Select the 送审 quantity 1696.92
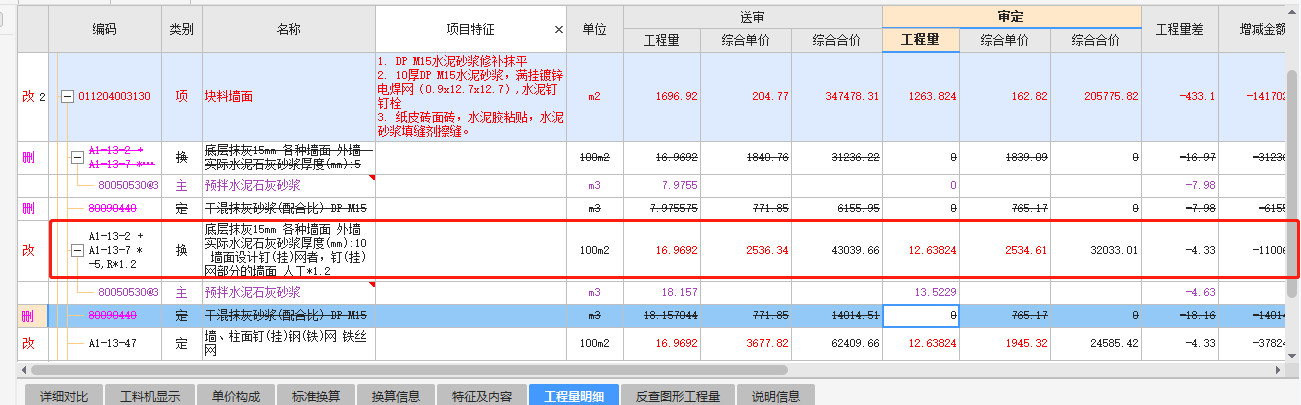Viewport: 1301px width, 405px height. click(662, 97)
